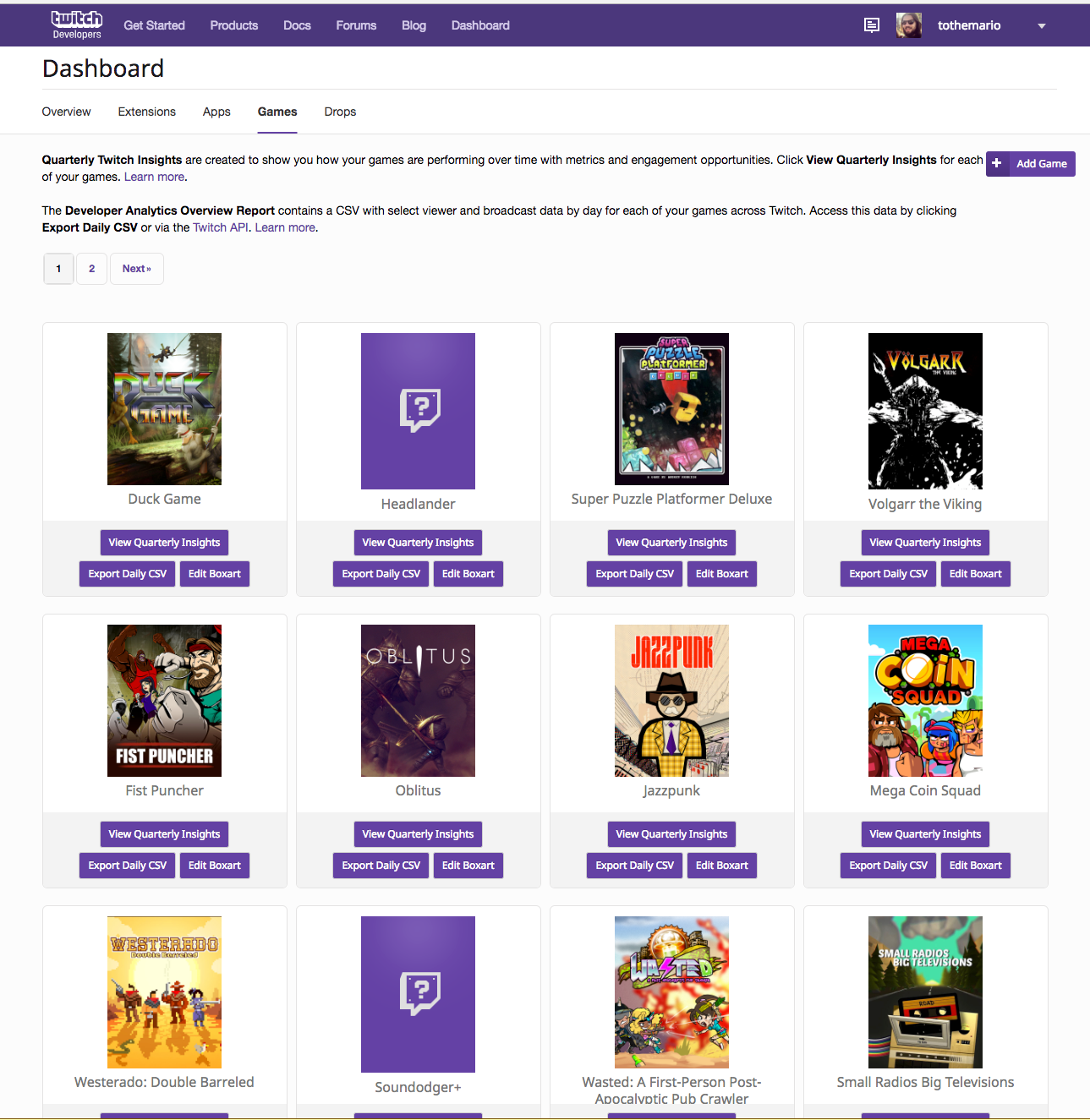Export Daily CSV for Fist Puncher

point(127,866)
